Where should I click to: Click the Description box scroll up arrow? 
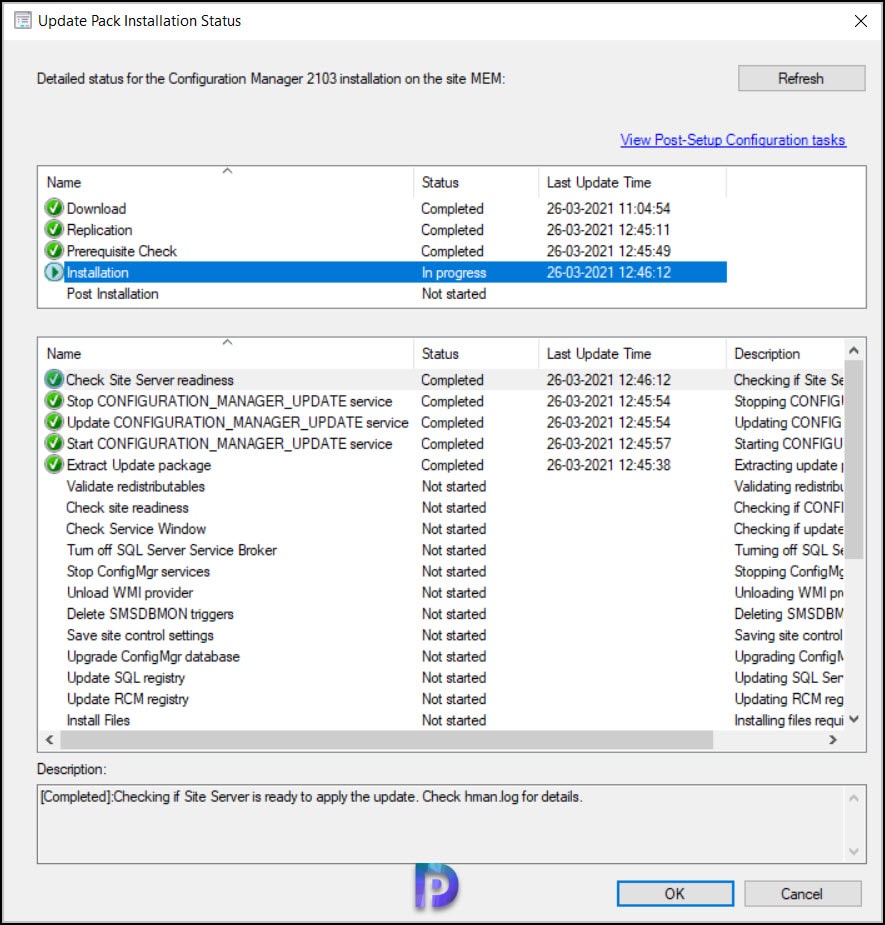click(x=854, y=798)
